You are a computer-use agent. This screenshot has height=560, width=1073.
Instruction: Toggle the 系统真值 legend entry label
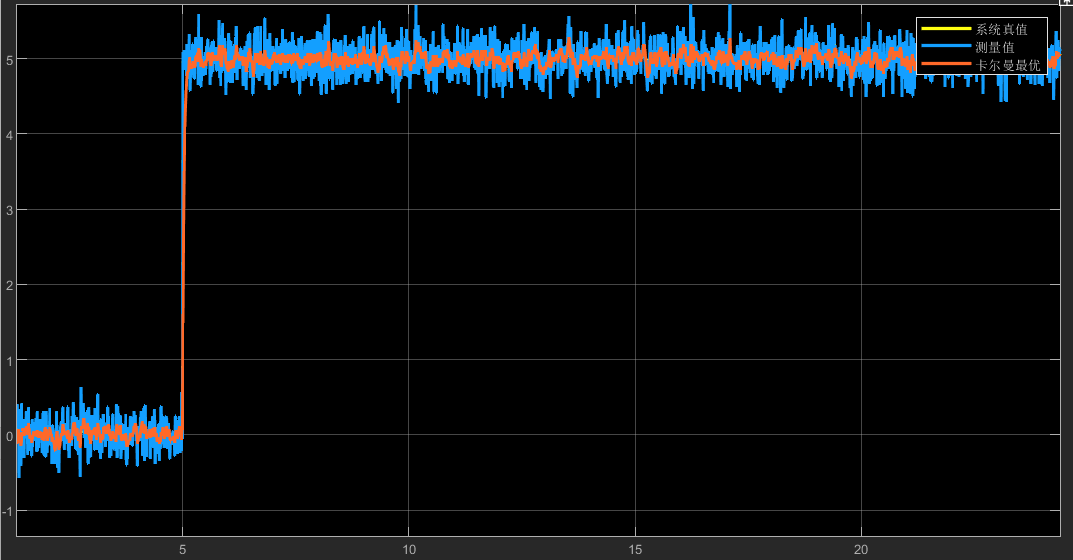pos(1001,29)
